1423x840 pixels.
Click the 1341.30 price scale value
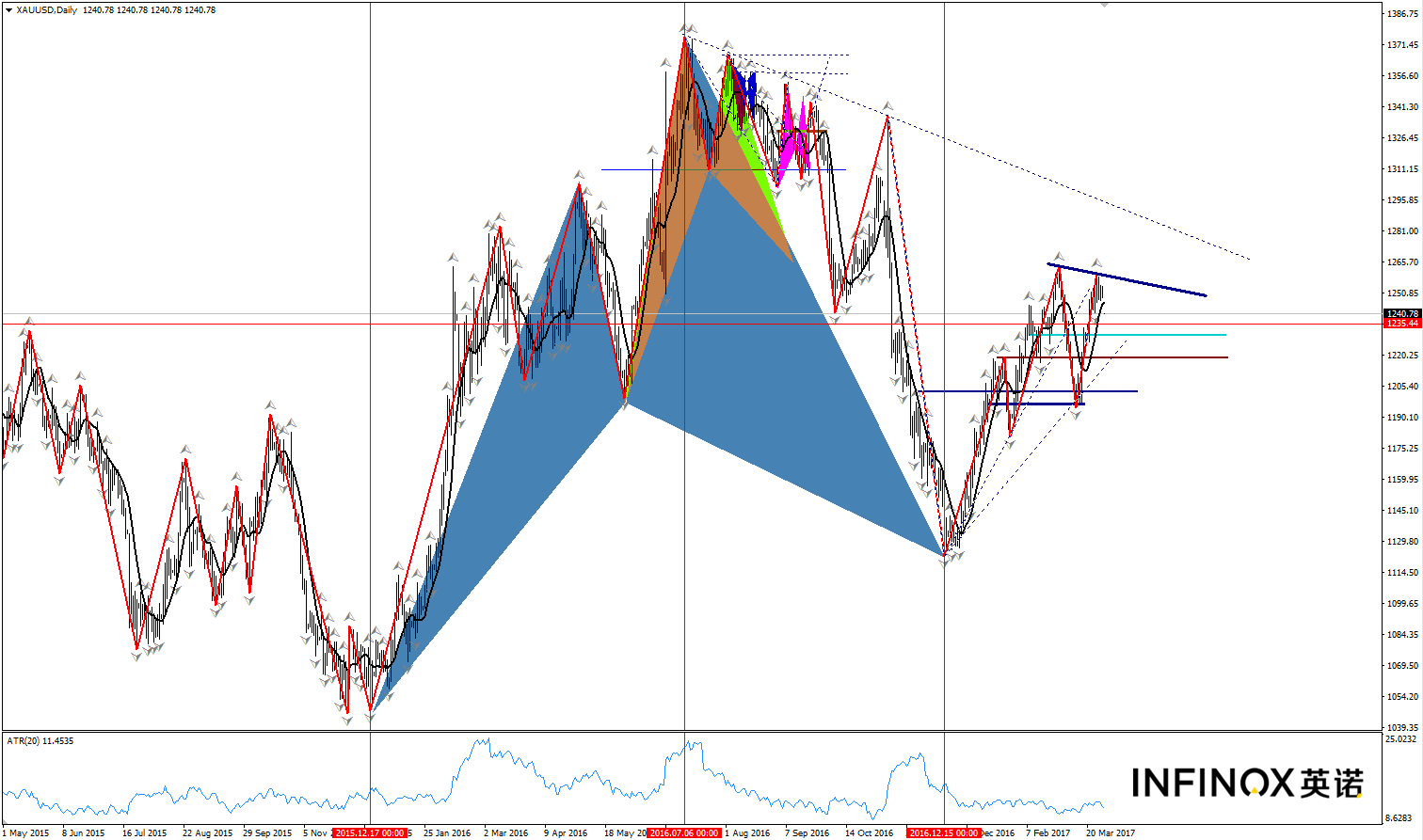pyautogui.click(x=1402, y=107)
